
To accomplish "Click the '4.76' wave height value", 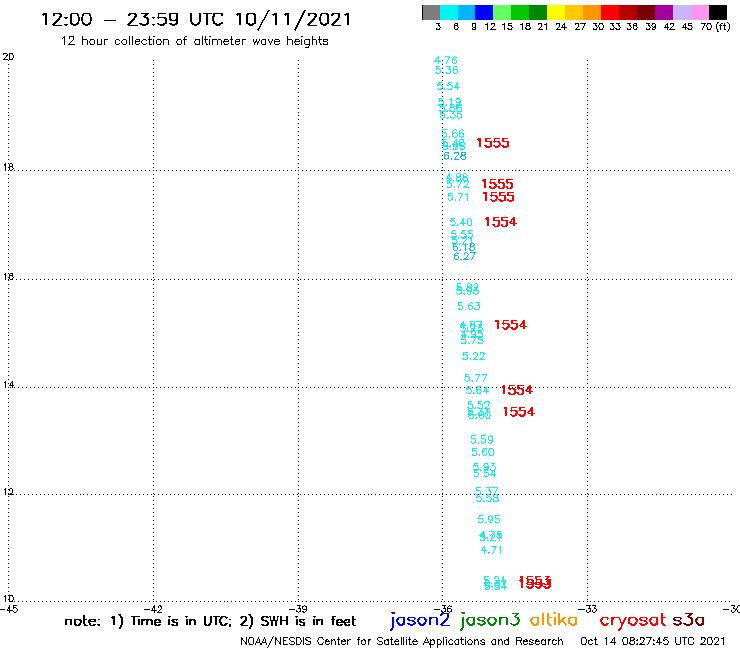I will (x=446, y=60).
